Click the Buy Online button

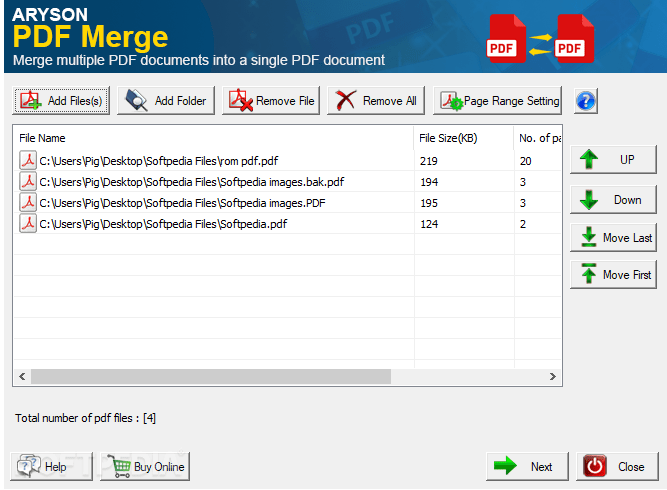click(x=145, y=466)
